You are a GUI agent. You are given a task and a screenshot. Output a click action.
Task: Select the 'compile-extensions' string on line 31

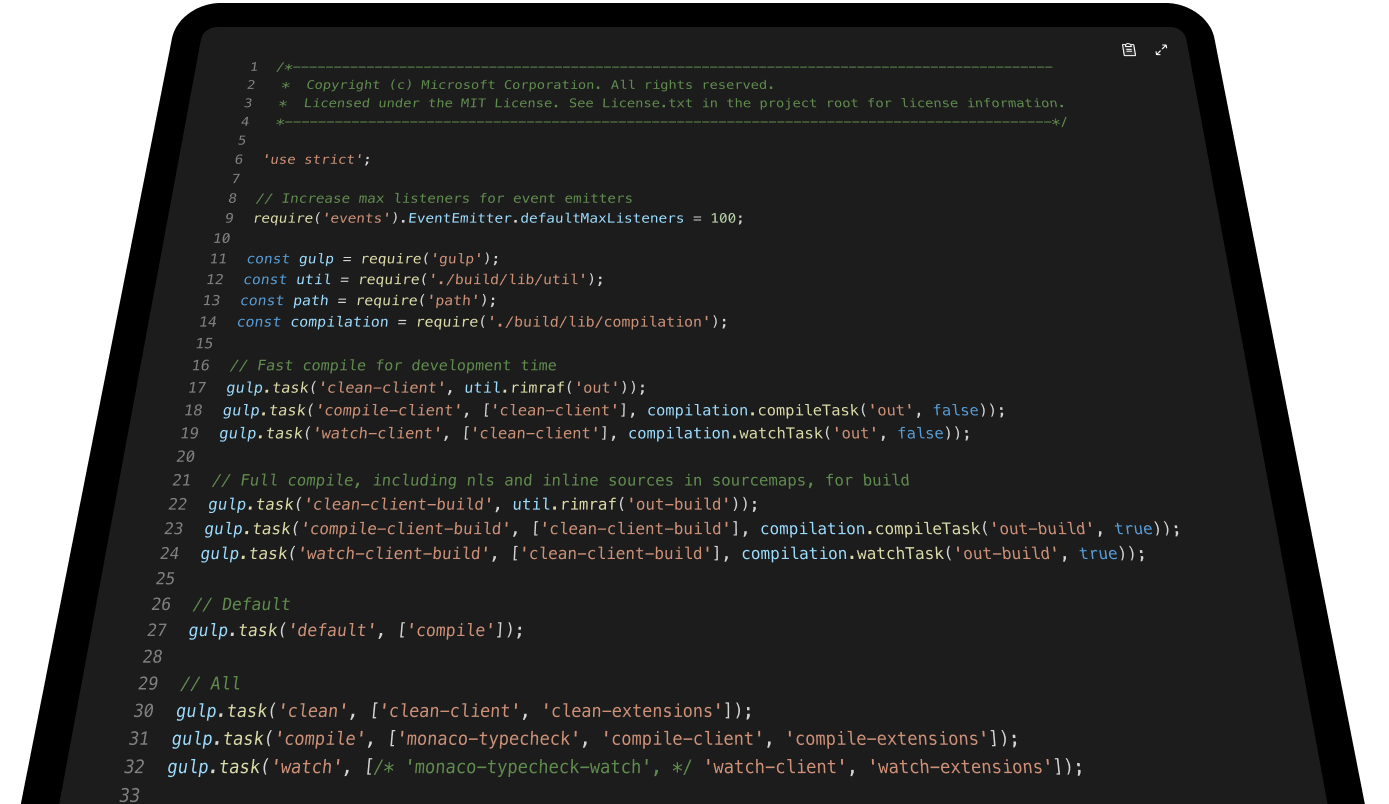(x=888, y=739)
